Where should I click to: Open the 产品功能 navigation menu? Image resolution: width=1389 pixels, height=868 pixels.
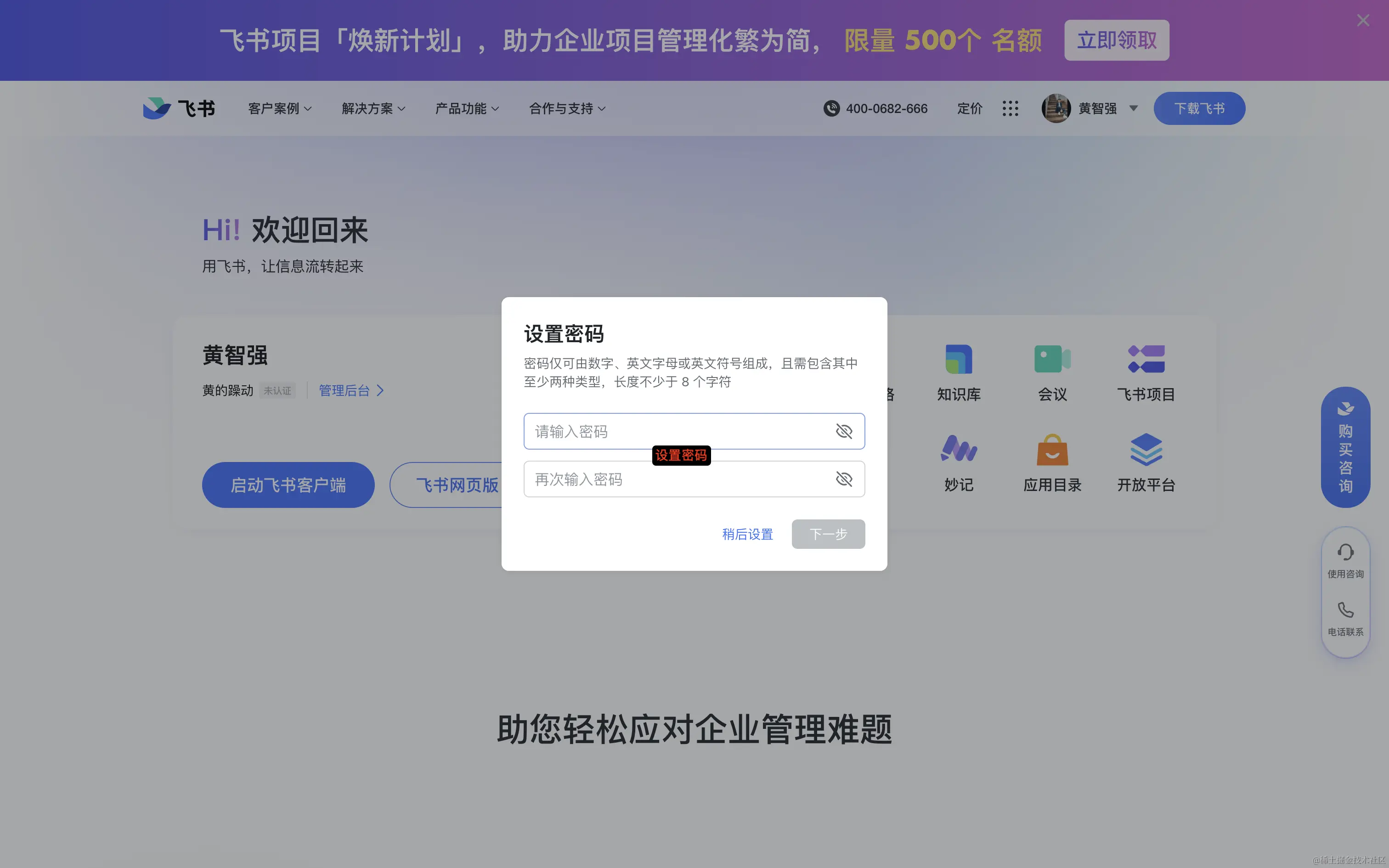pos(467,108)
